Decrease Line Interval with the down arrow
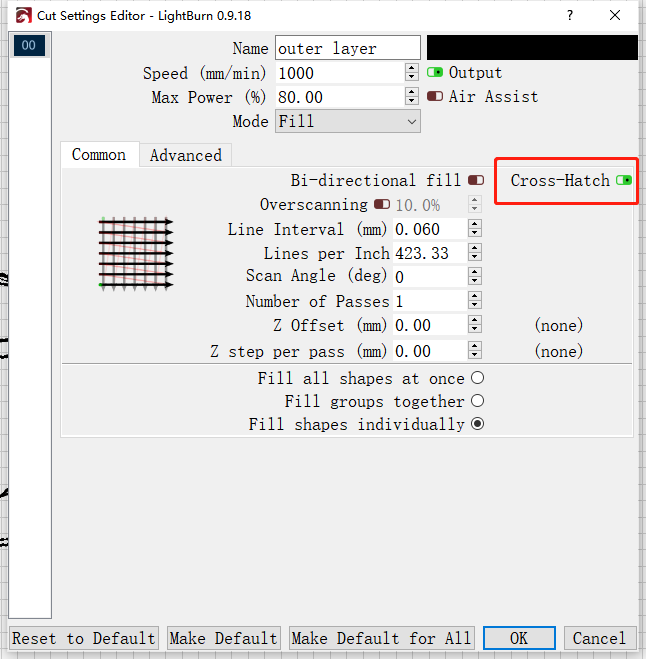This screenshot has height=659, width=646. [x=475, y=234]
